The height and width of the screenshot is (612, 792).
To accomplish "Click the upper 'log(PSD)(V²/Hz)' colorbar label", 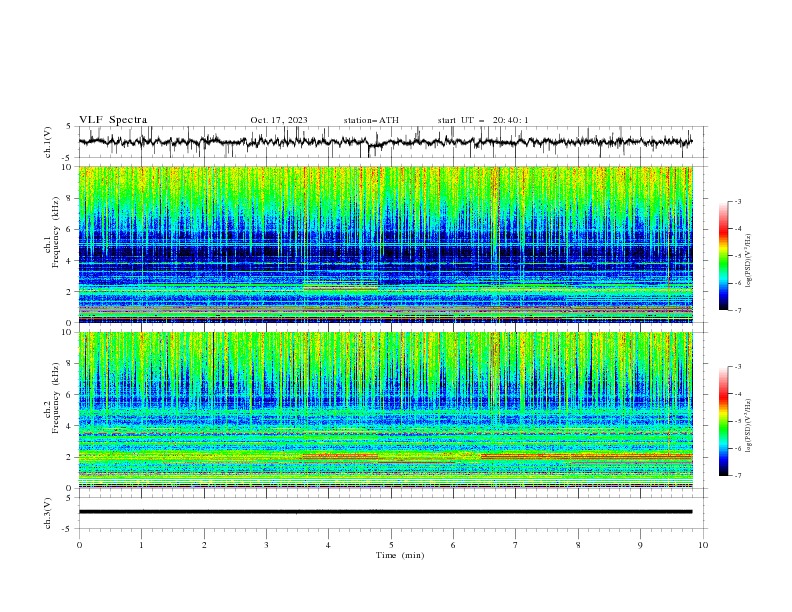I will tap(749, 261).
